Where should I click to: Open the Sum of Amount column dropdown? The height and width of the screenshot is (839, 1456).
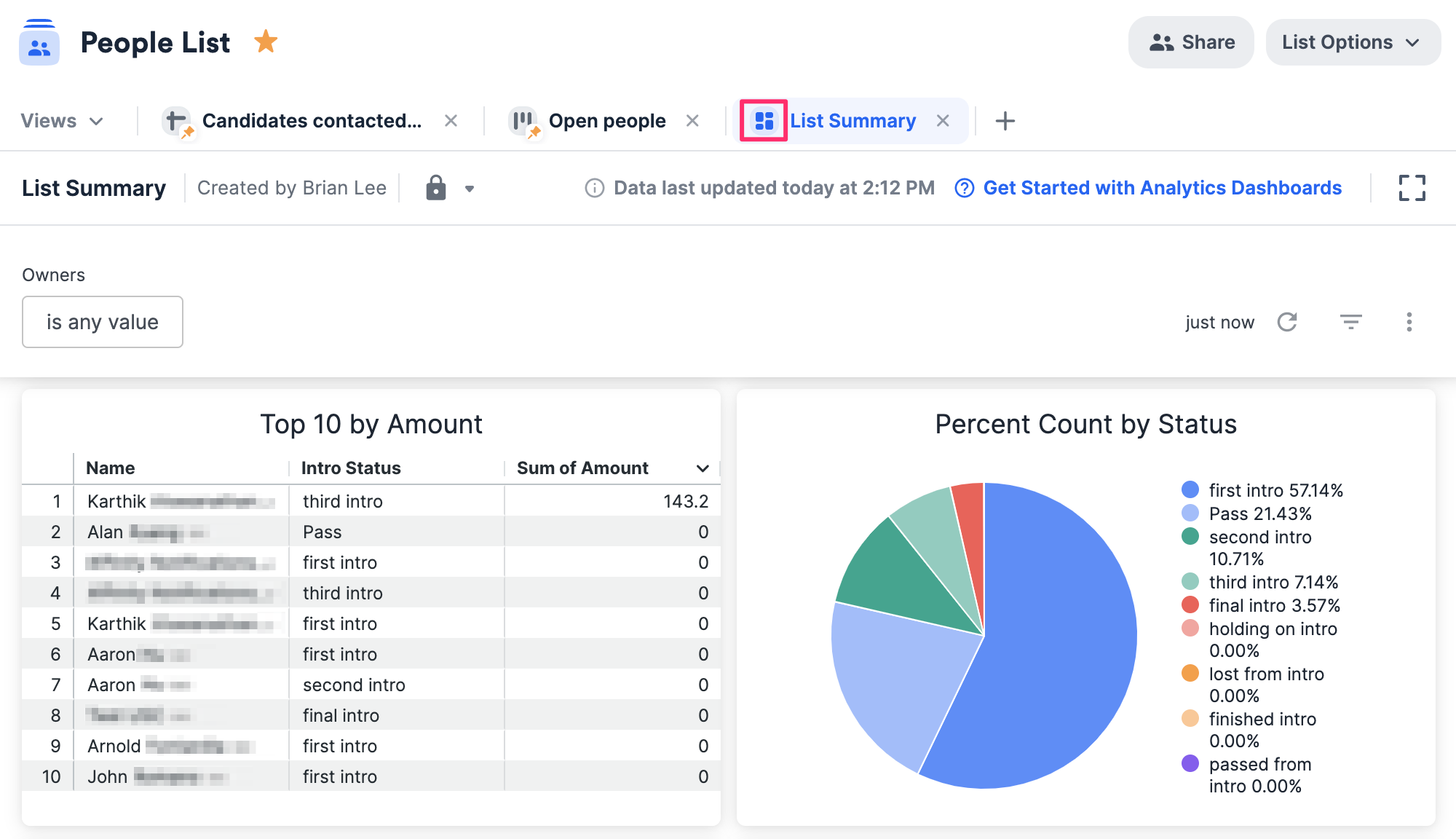pos(701,468)
